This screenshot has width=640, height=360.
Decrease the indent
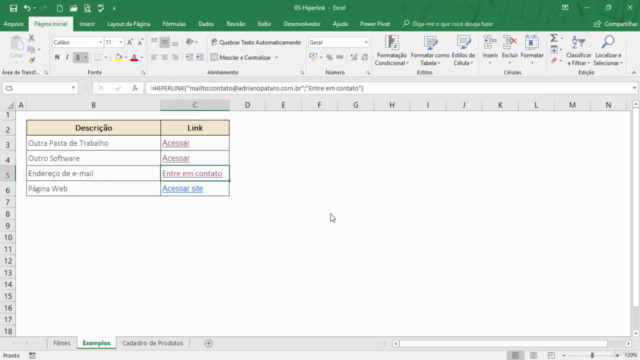click(189, 58)
